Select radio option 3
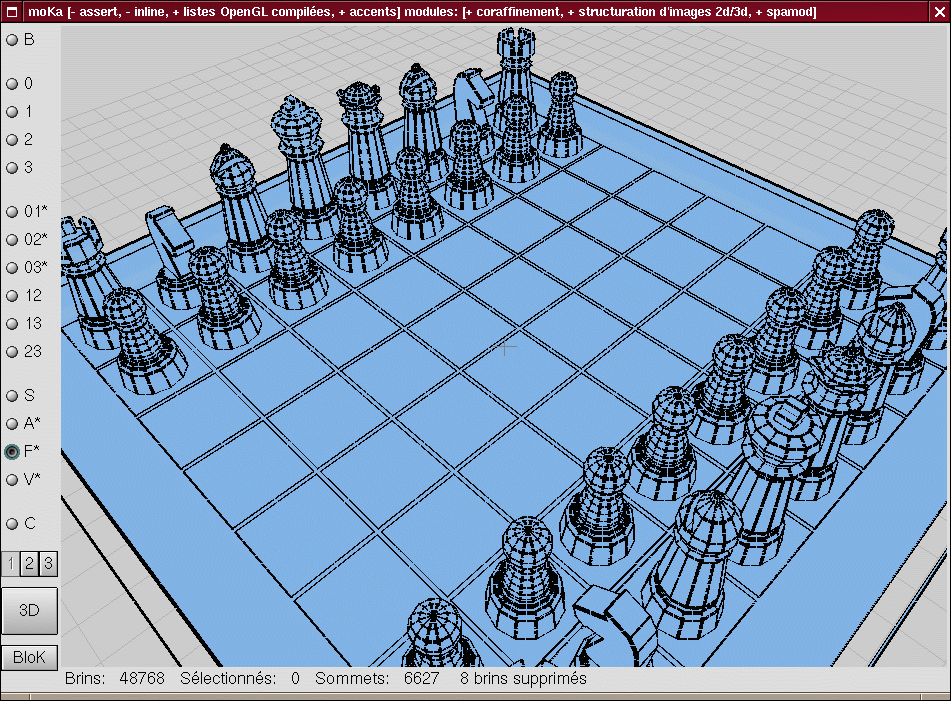951x701 pixels. click(13, 168)
